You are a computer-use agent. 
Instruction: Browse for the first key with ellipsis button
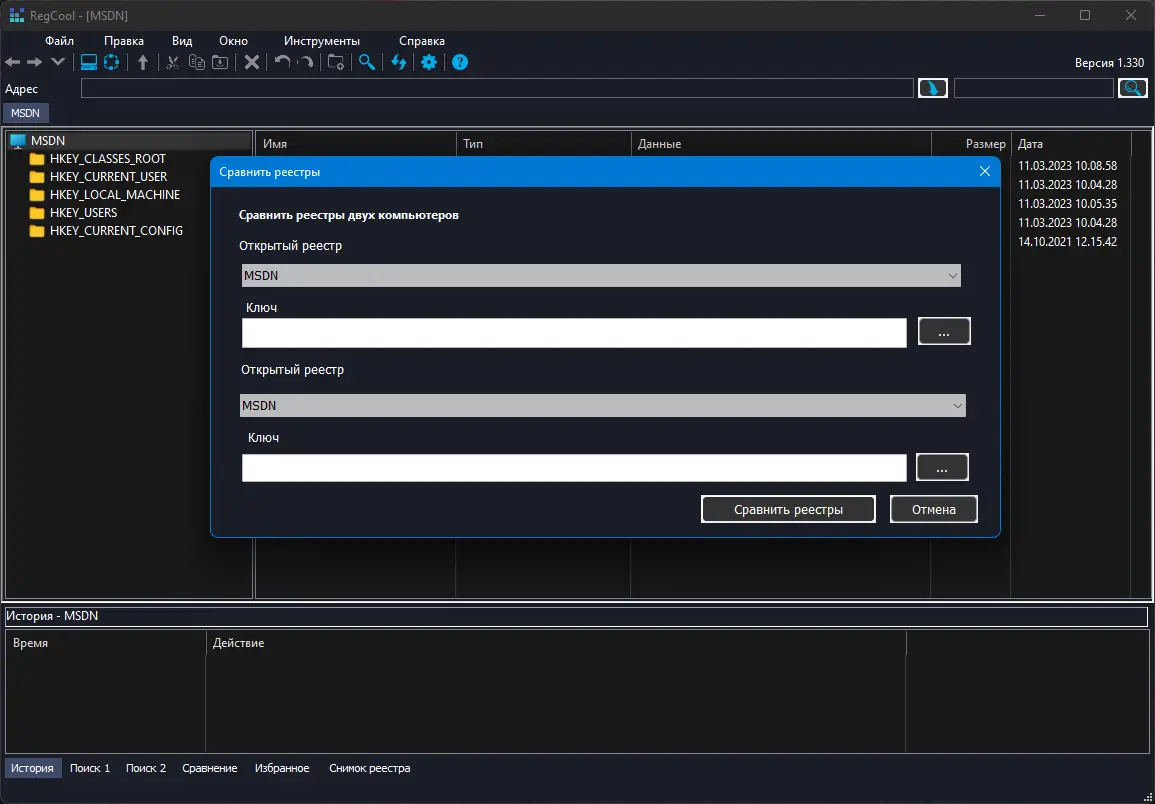[944, 331]
